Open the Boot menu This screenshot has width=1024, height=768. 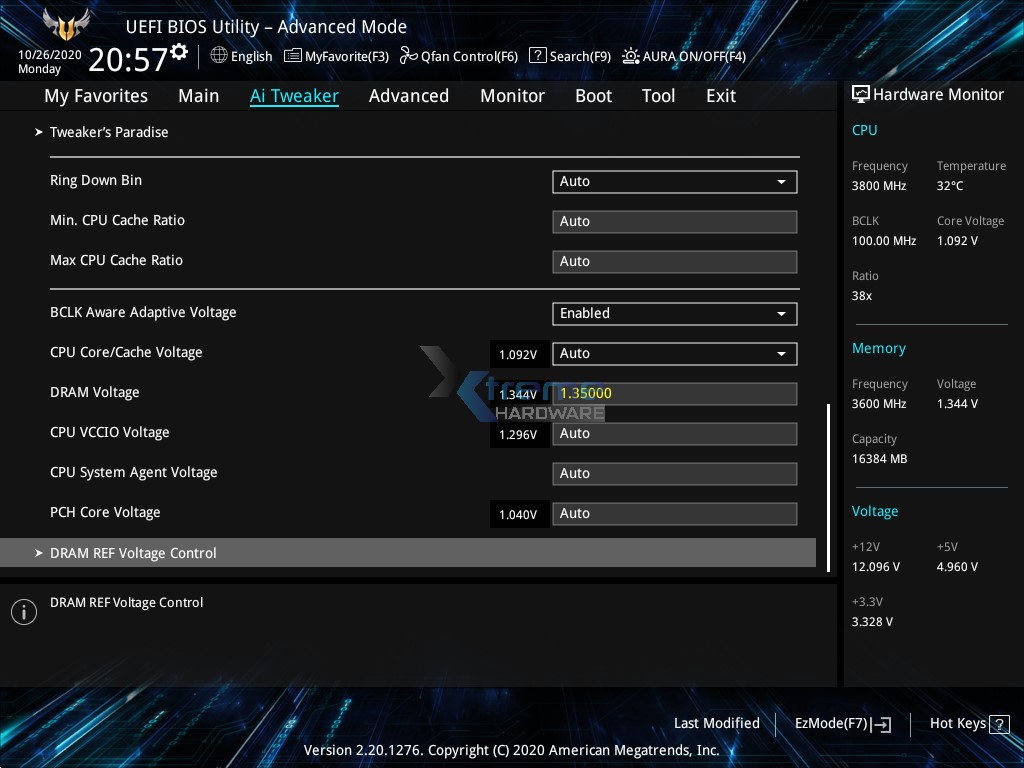coord(593,95)
